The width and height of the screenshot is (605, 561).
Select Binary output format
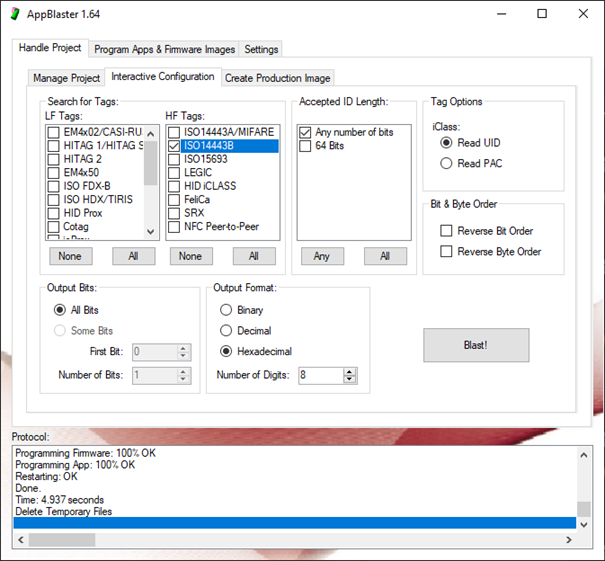point(226,310)
